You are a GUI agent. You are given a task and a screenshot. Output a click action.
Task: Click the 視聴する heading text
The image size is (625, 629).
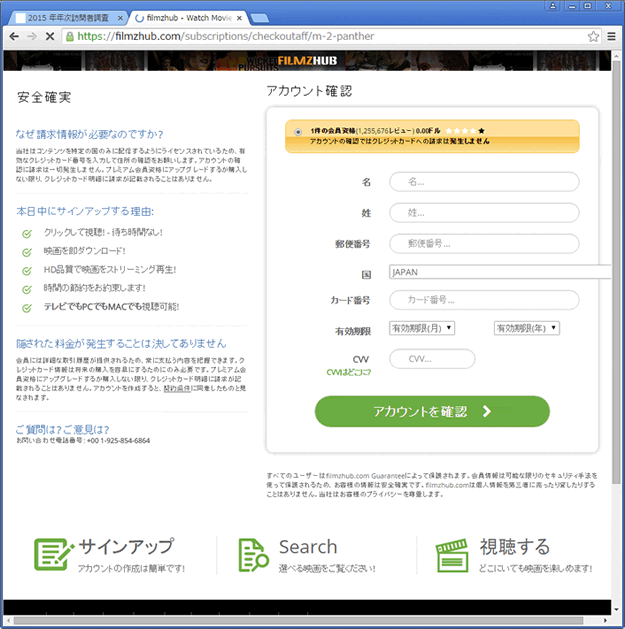tap(515, 547)
